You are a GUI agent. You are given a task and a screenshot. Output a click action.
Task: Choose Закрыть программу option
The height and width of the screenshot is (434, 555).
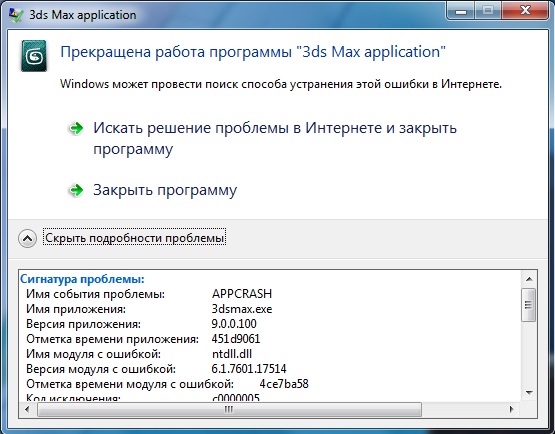[165, 190]
